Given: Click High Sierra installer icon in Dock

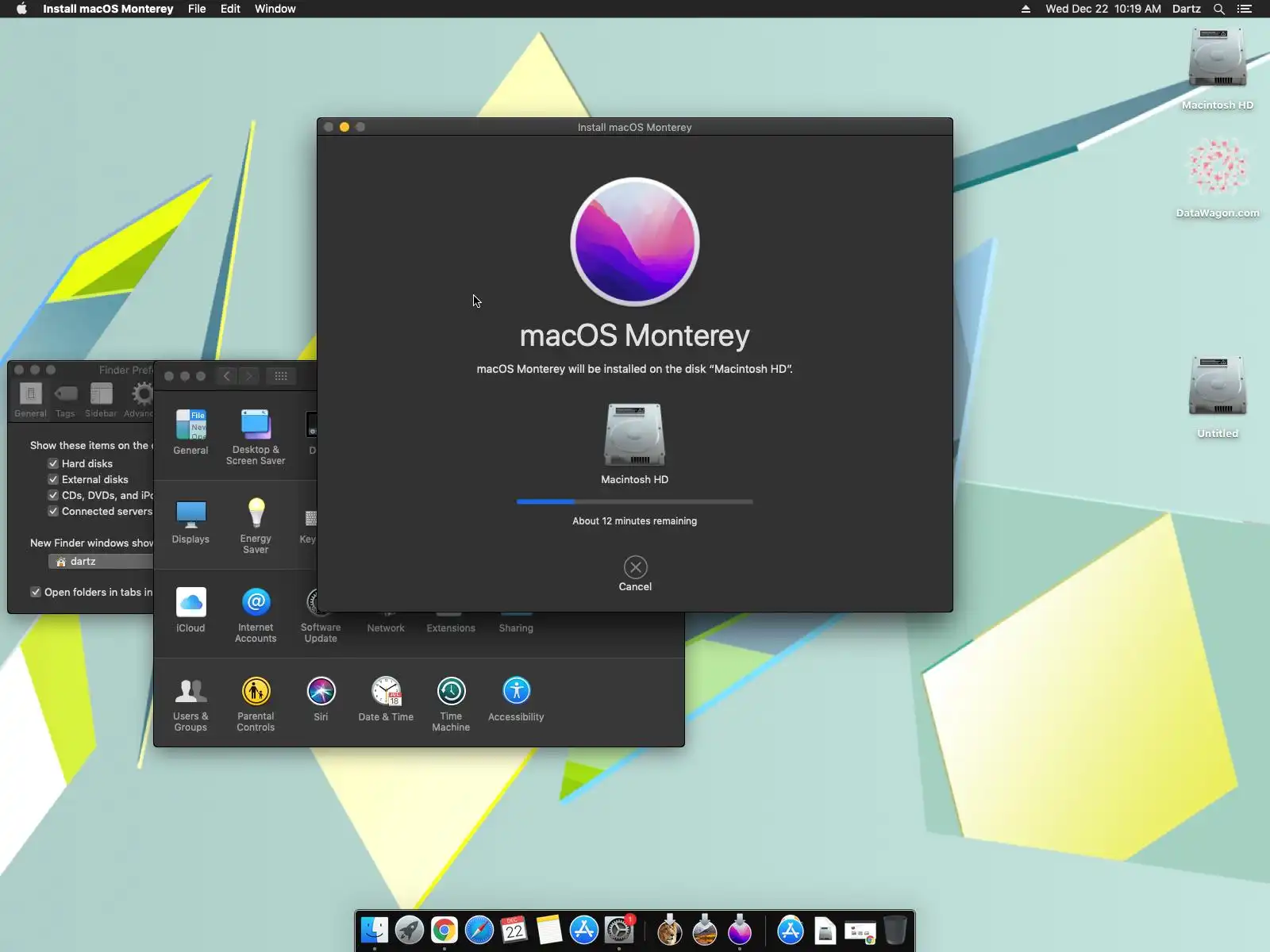Looking at the screenshot, I should point(705,930).
